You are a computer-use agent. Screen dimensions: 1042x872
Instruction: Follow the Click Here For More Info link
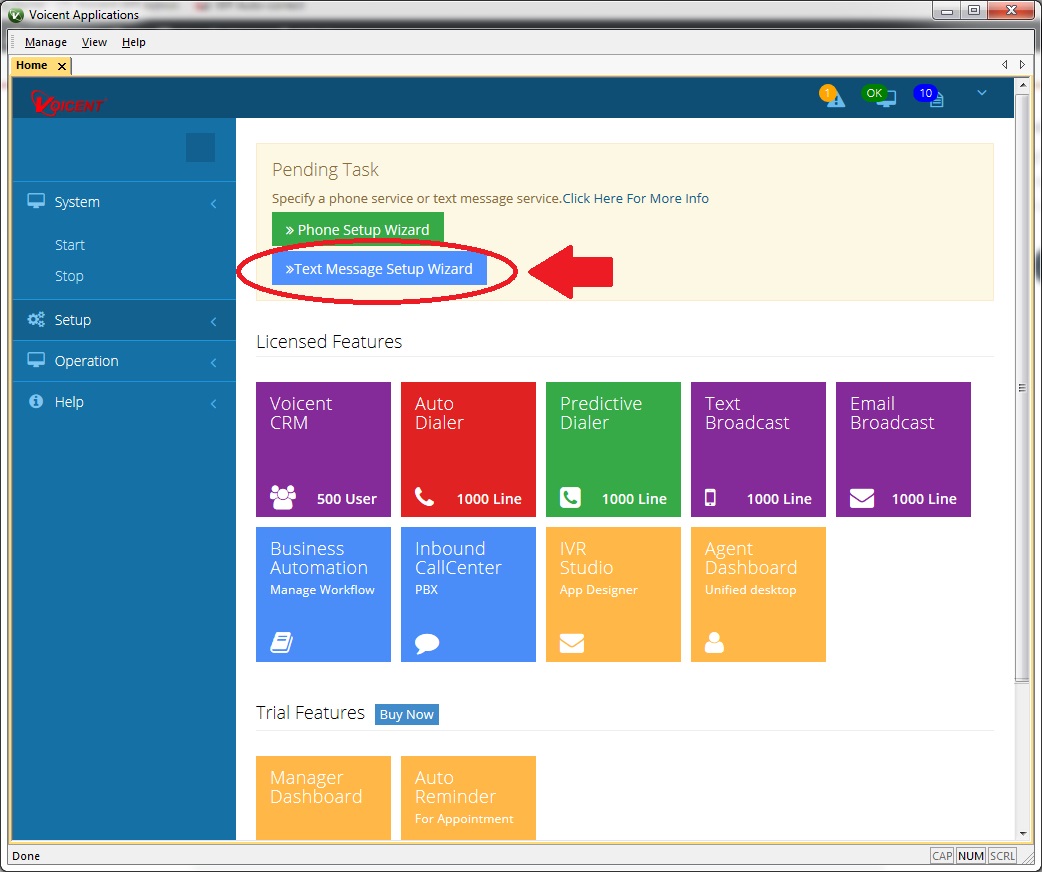point(635,198)
